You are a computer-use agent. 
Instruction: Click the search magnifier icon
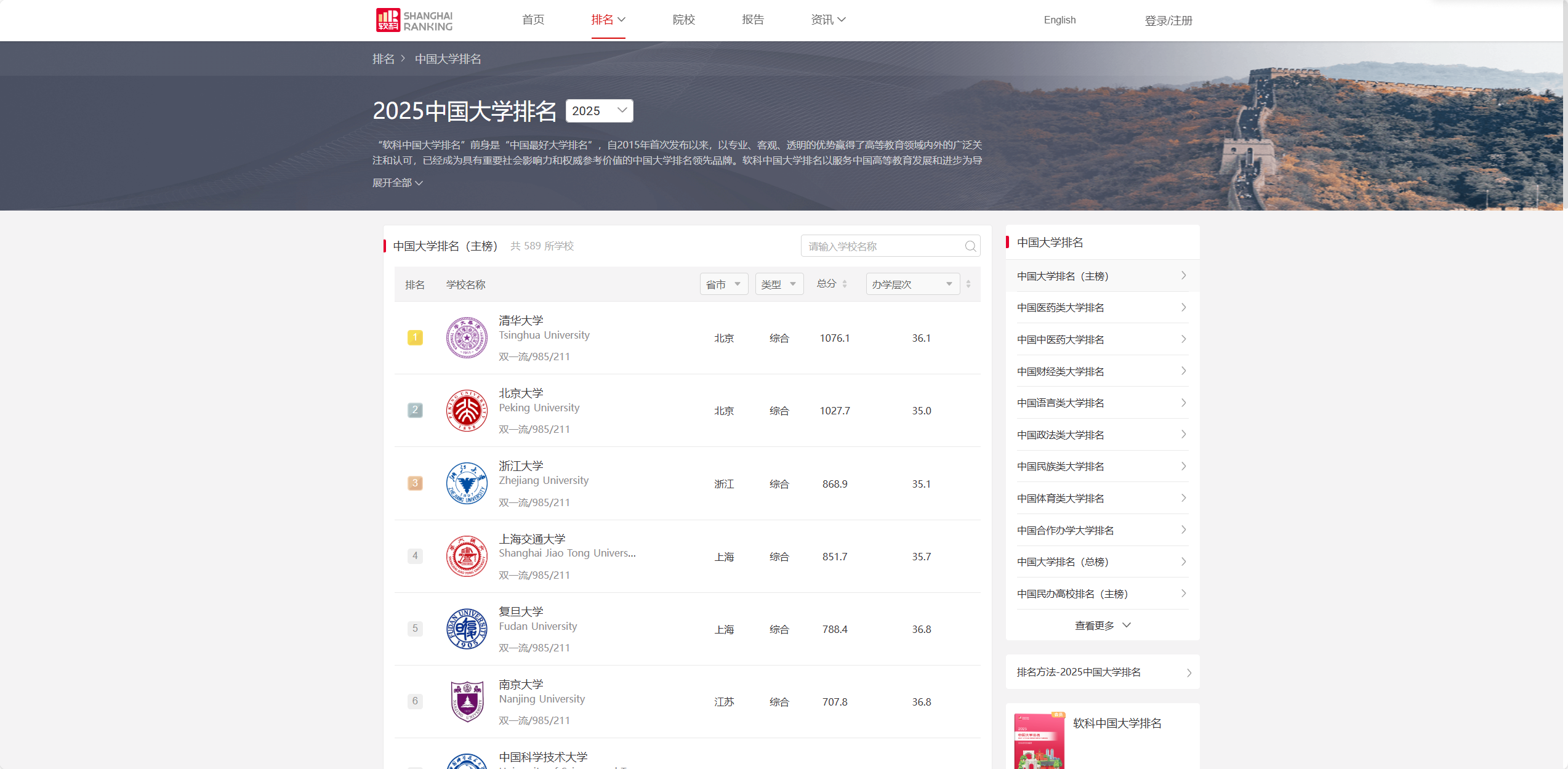click(970, 246)
